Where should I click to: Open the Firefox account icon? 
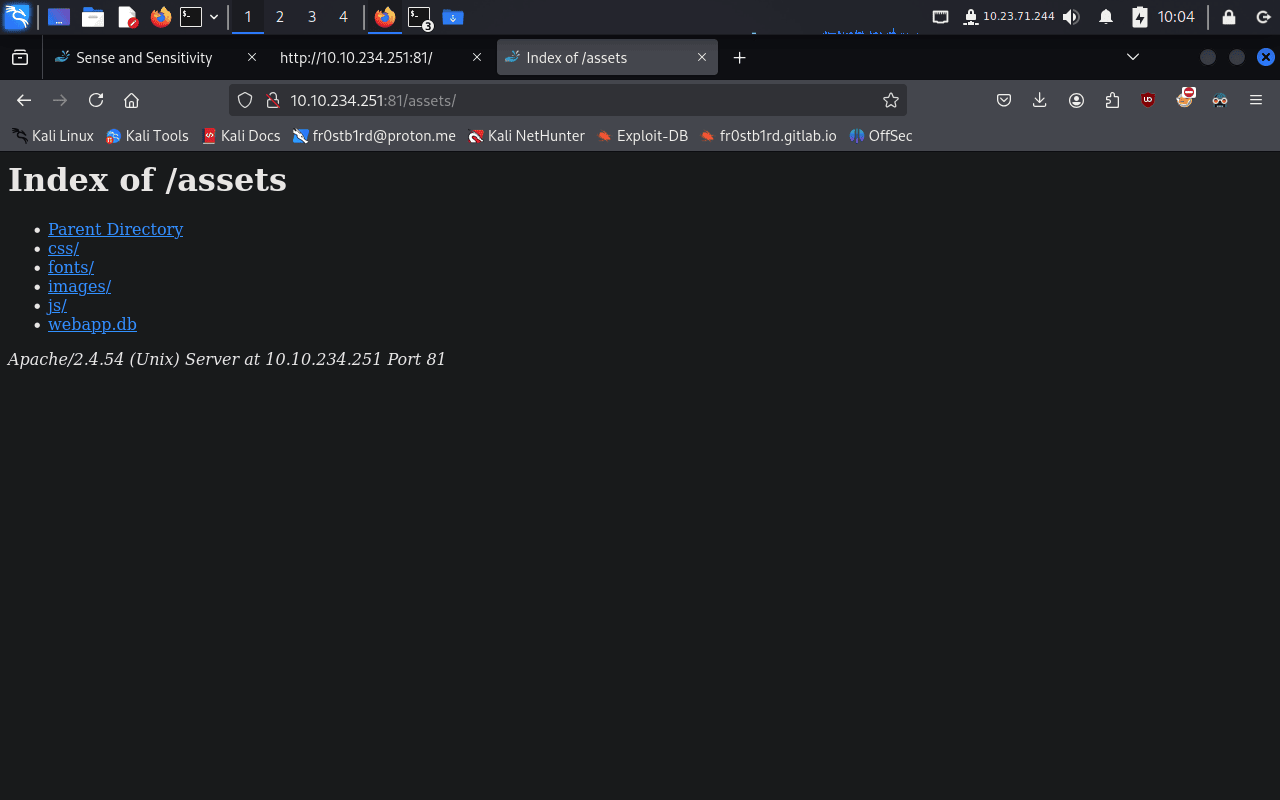1076,100
